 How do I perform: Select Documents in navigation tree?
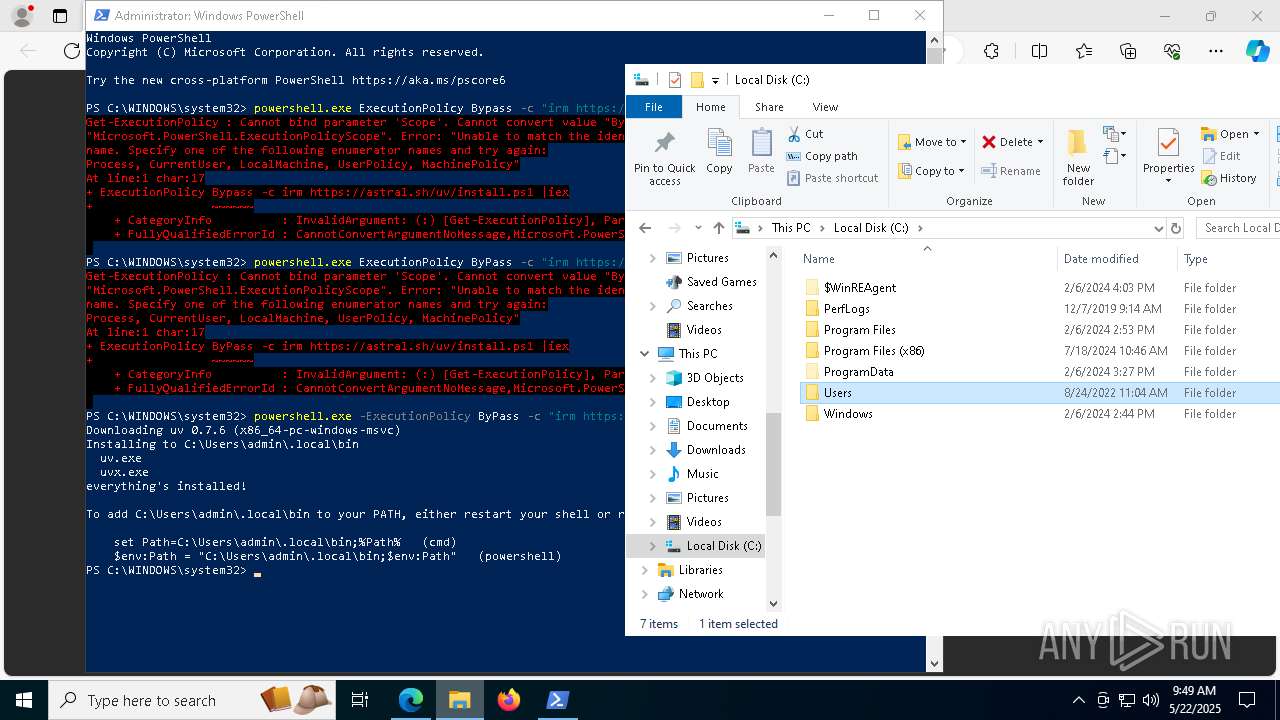717,426
